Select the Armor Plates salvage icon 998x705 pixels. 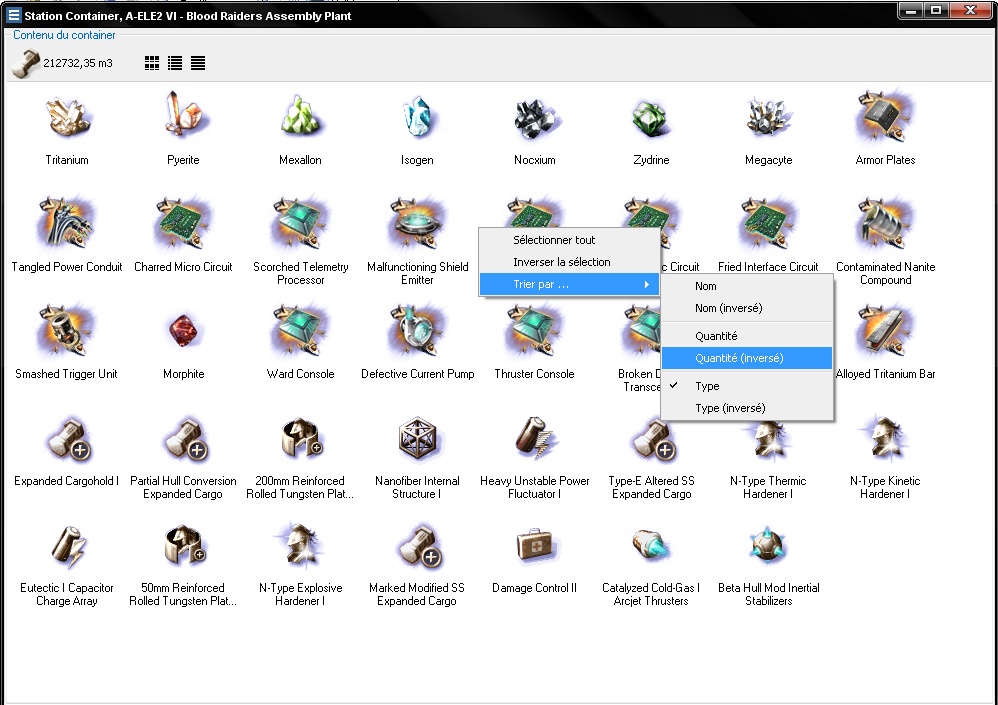click(885, 116)
